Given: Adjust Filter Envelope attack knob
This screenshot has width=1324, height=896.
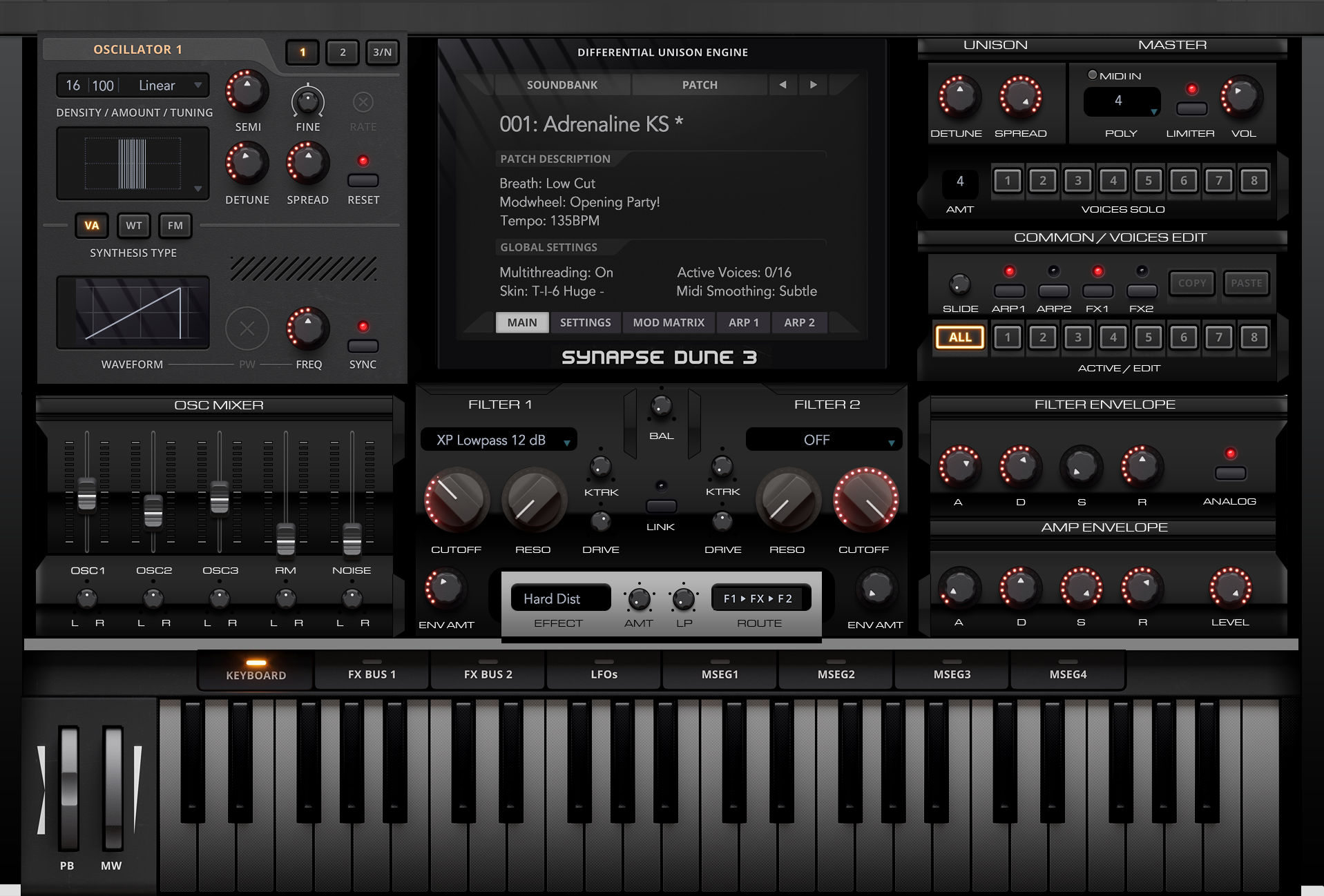Looking at the screenshot, I should [959, 467].
